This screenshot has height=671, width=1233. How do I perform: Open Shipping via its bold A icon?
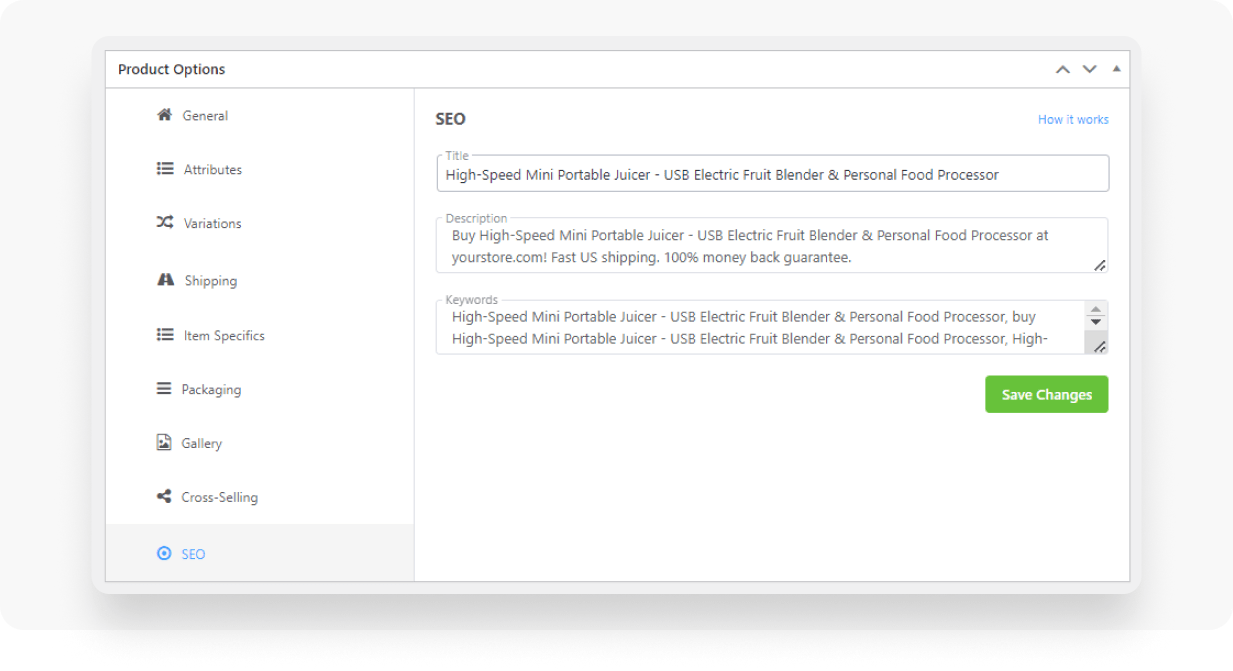click(164, 280)
